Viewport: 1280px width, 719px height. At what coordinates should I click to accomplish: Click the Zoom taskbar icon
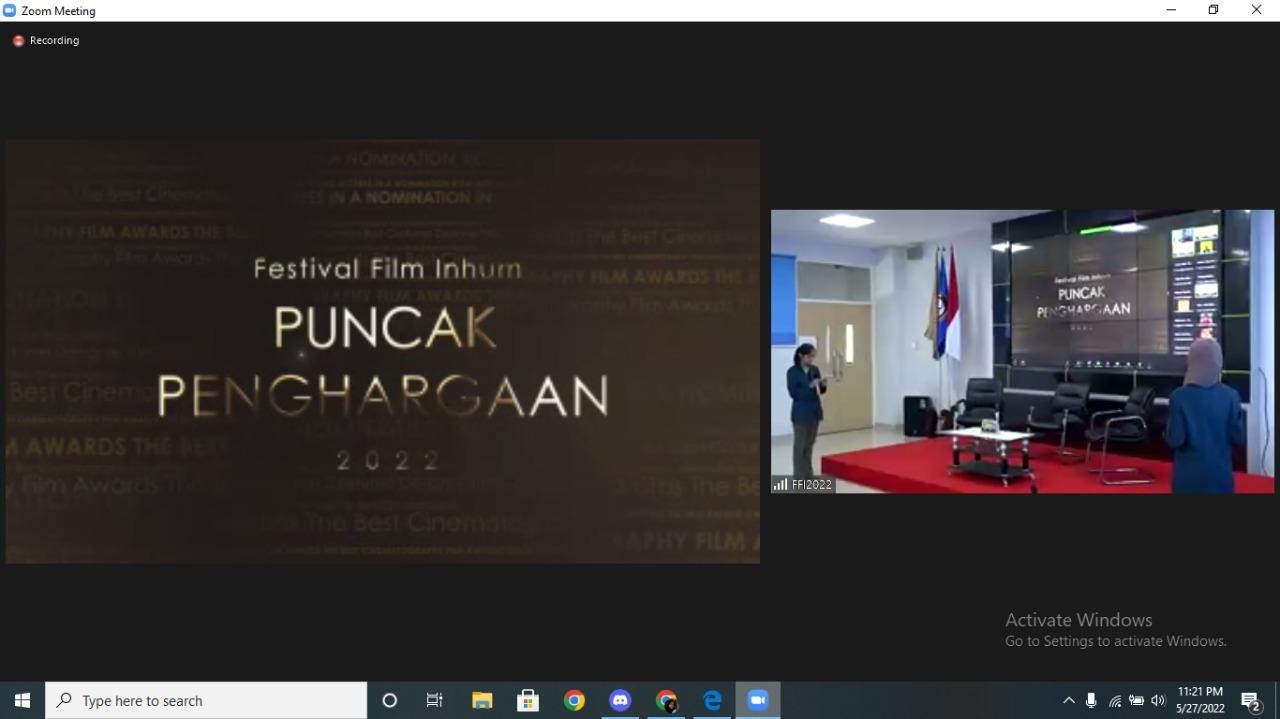pos(758,700)
